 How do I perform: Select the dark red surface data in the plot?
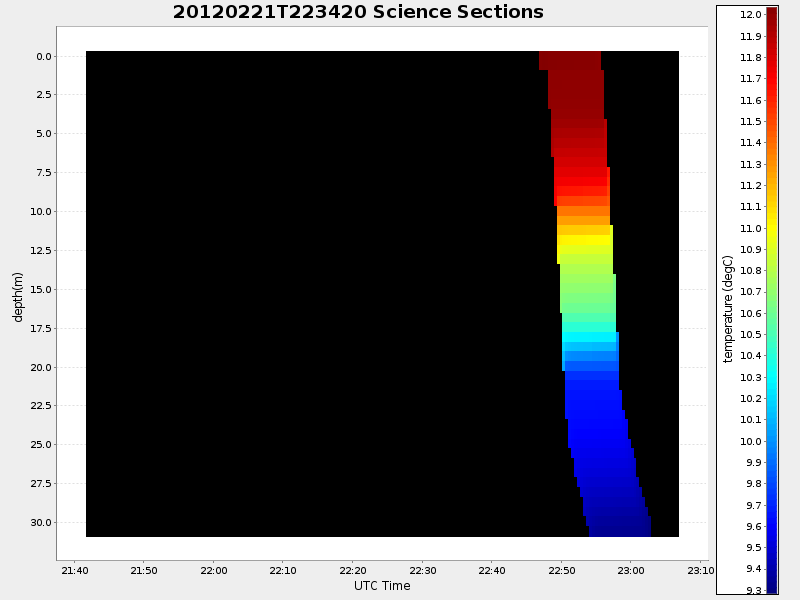572,60
